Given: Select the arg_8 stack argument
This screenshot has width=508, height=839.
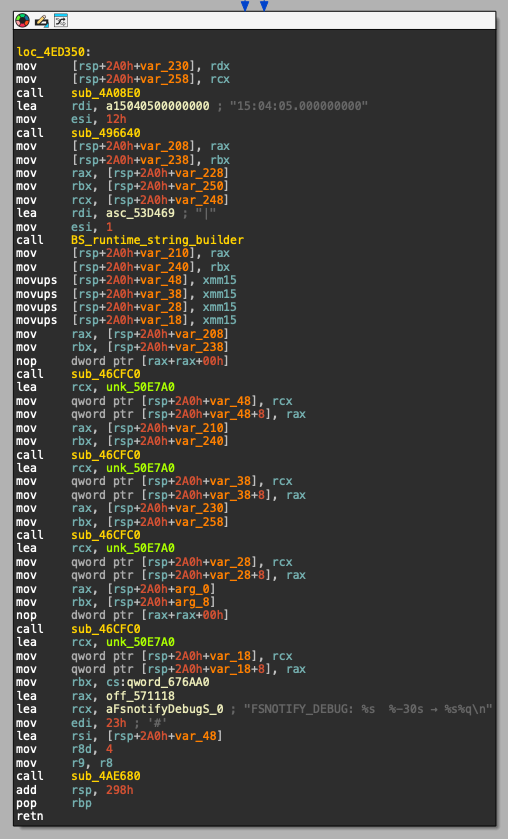Looking at the screenshot, I should pyautogui.click(x=196, y=602).
